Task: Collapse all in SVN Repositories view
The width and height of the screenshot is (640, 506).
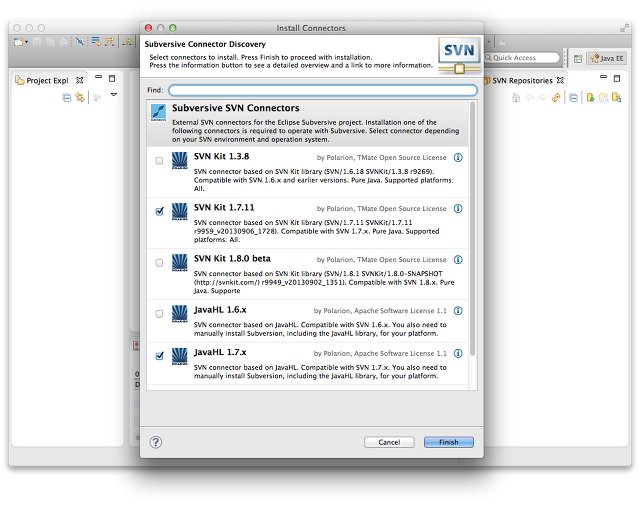Action: coord(573,98)
